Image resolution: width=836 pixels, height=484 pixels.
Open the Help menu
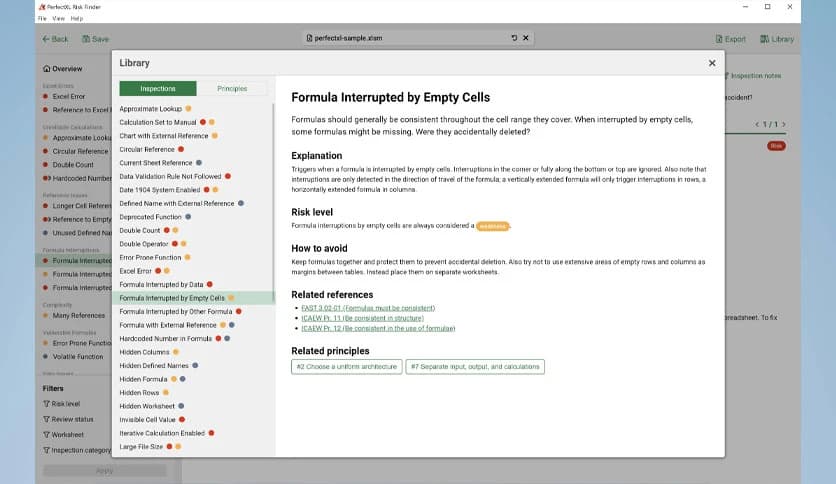[77, 18]
